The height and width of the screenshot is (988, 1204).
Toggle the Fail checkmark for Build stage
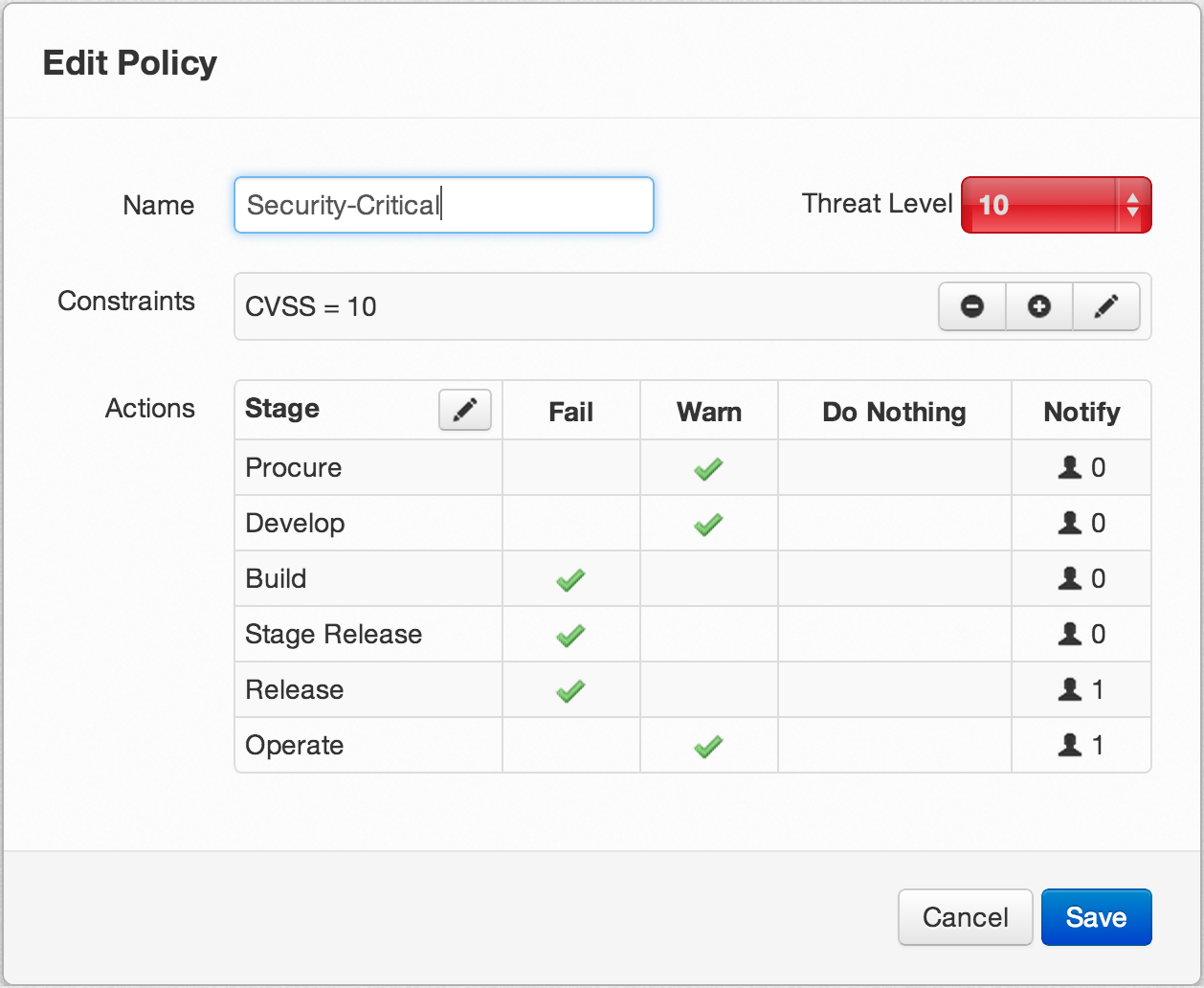570,580
